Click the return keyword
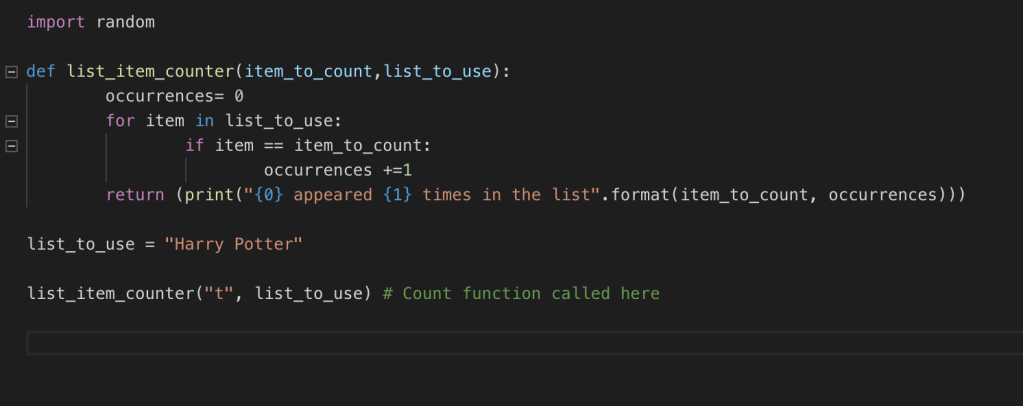 [x=135, y=195]
